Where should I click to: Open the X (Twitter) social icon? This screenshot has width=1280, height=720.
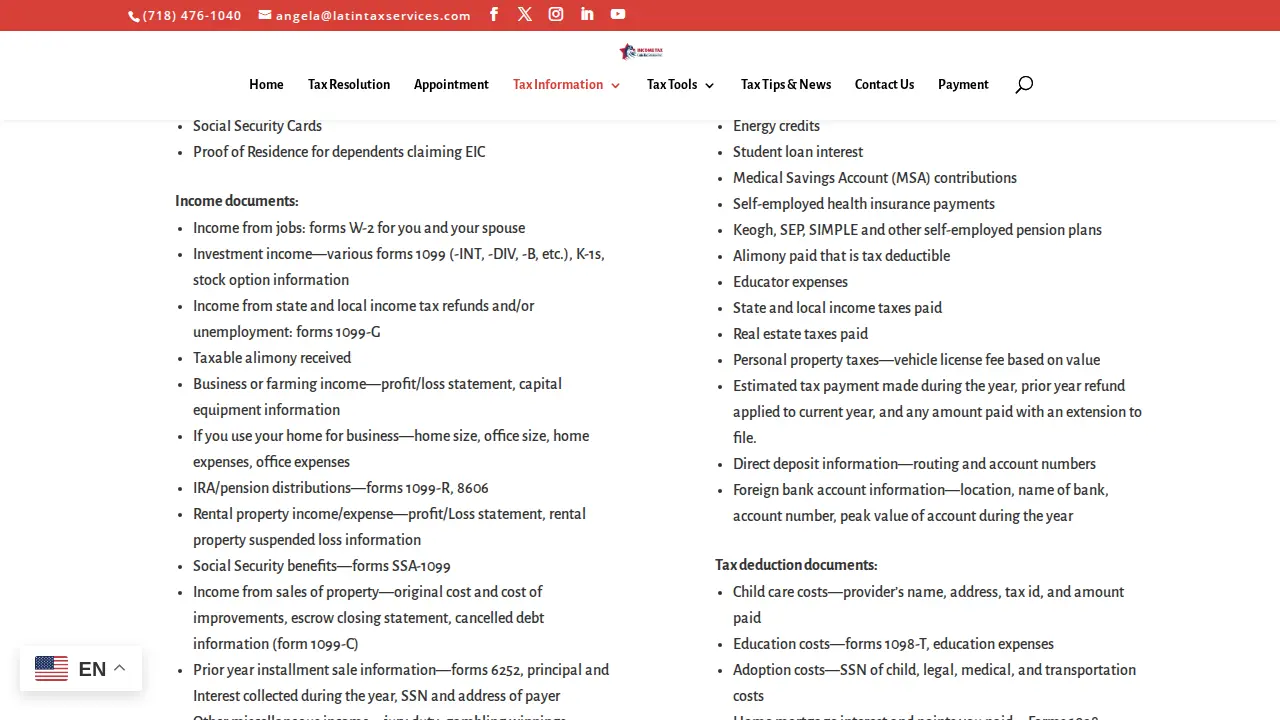coord(525,14)
